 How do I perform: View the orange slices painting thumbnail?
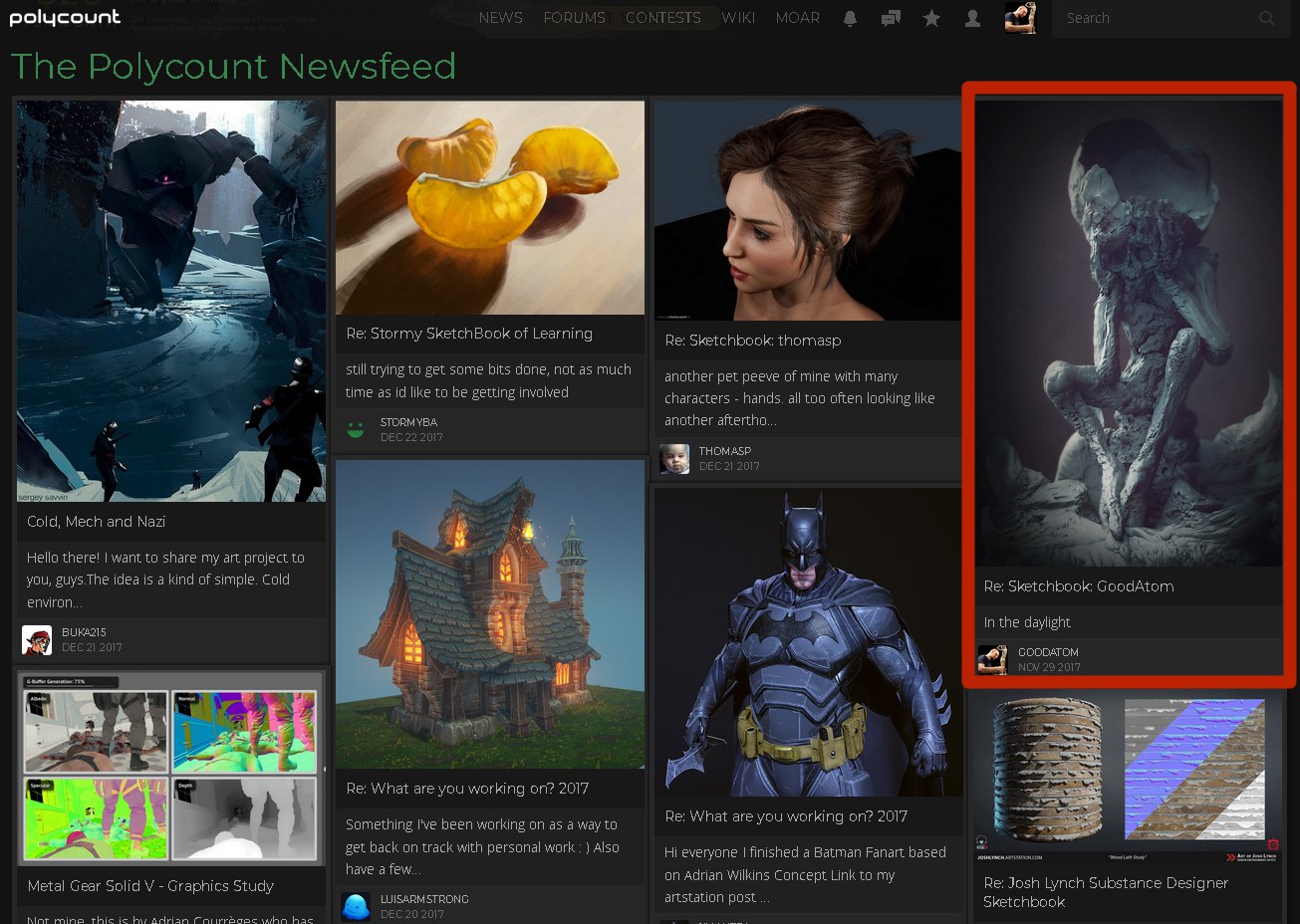(490, 207)
